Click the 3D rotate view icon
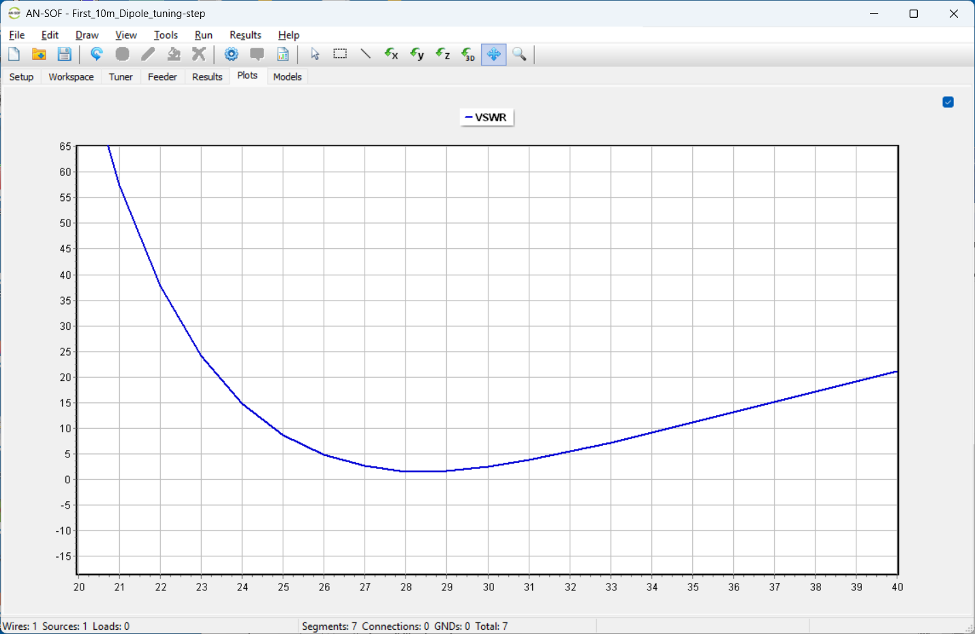The image size is (977, 635). coord(468,54)
